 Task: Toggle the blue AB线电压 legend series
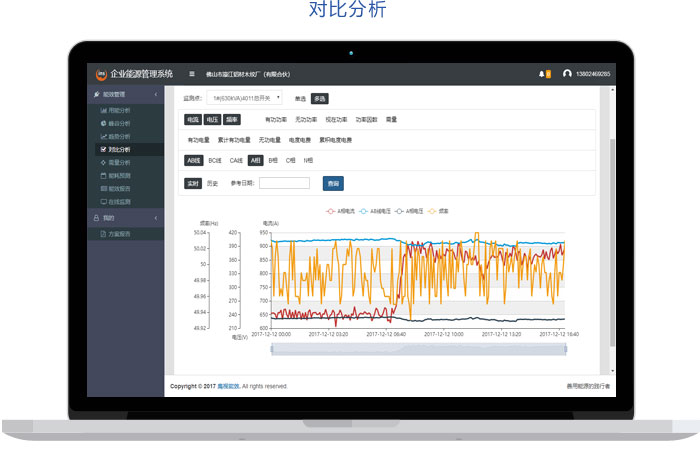(375, 211)
